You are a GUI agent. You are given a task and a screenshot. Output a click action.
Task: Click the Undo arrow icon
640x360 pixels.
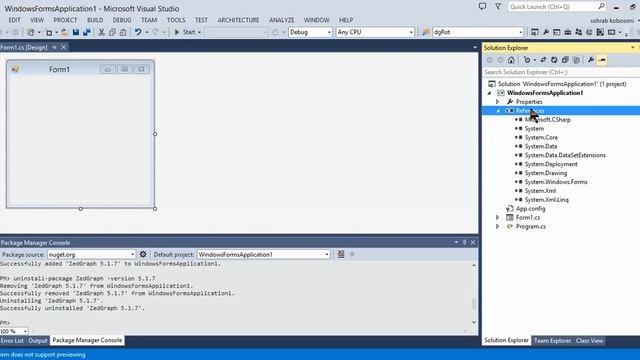[138, 32]
